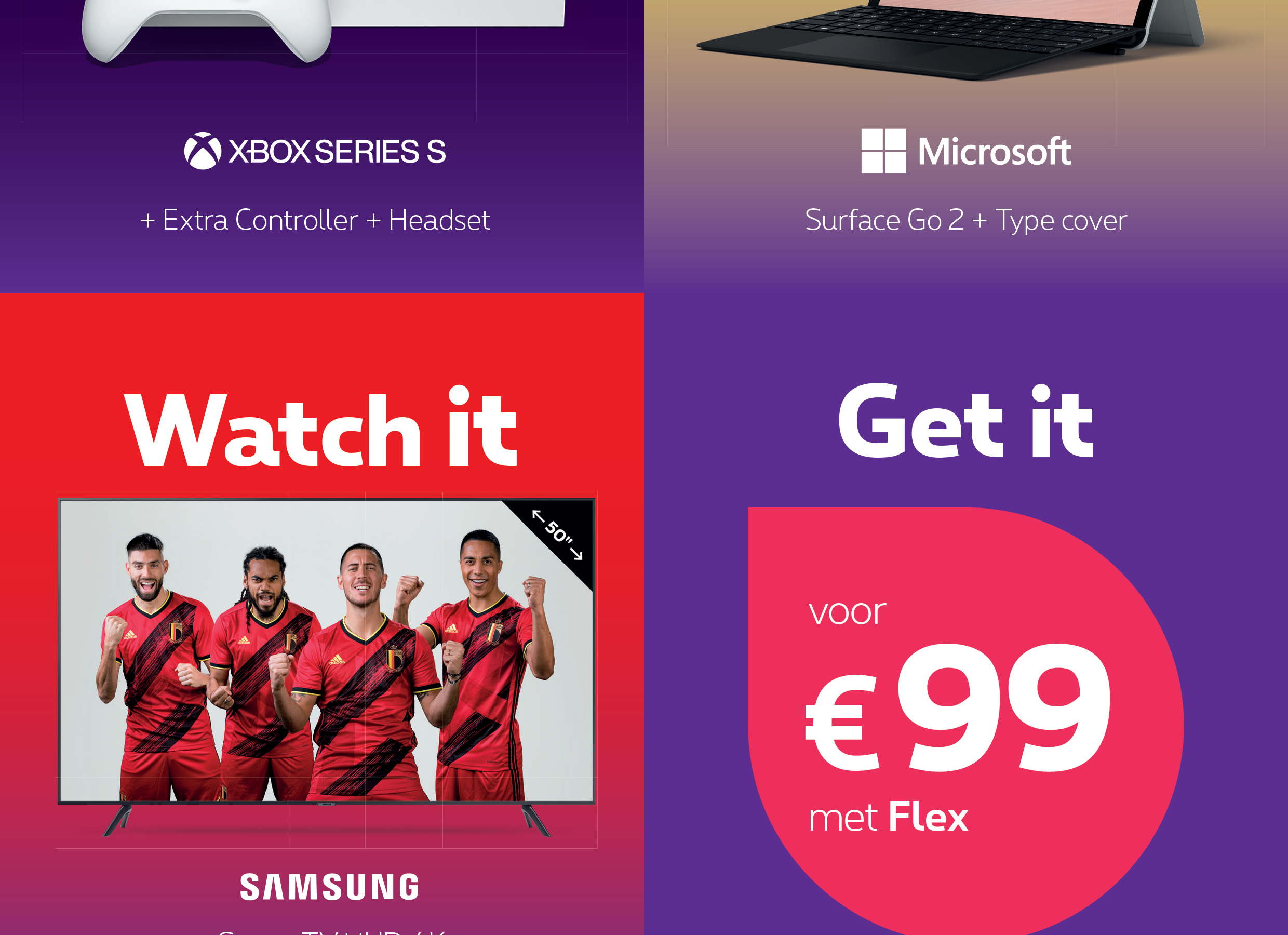Click the Microsoft four-square logo
The height and width of the screenshot is (935, 1288).
coord(883,151)
